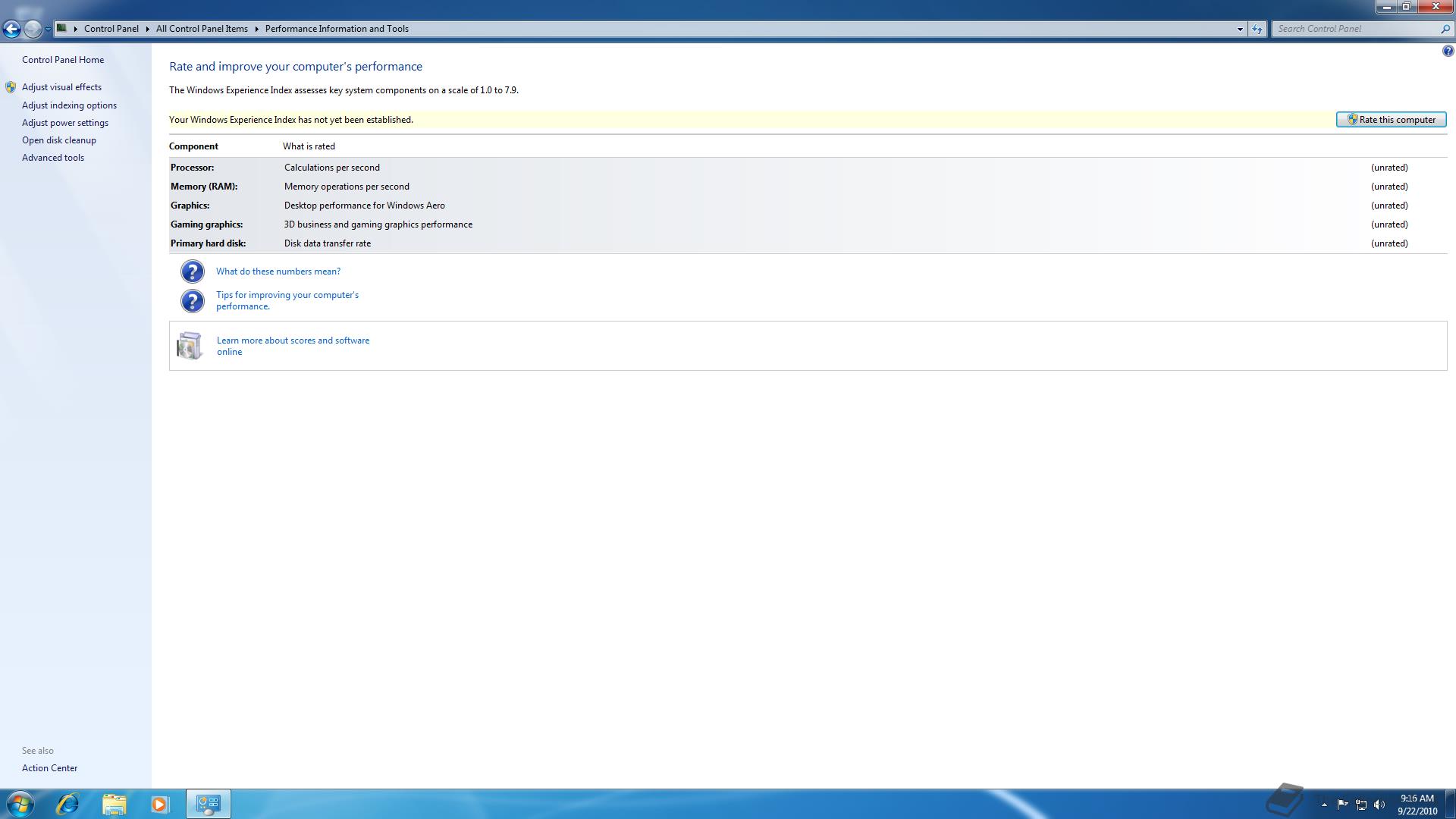
Task: Click the Show desktop strip
Action: [1451, 804]
